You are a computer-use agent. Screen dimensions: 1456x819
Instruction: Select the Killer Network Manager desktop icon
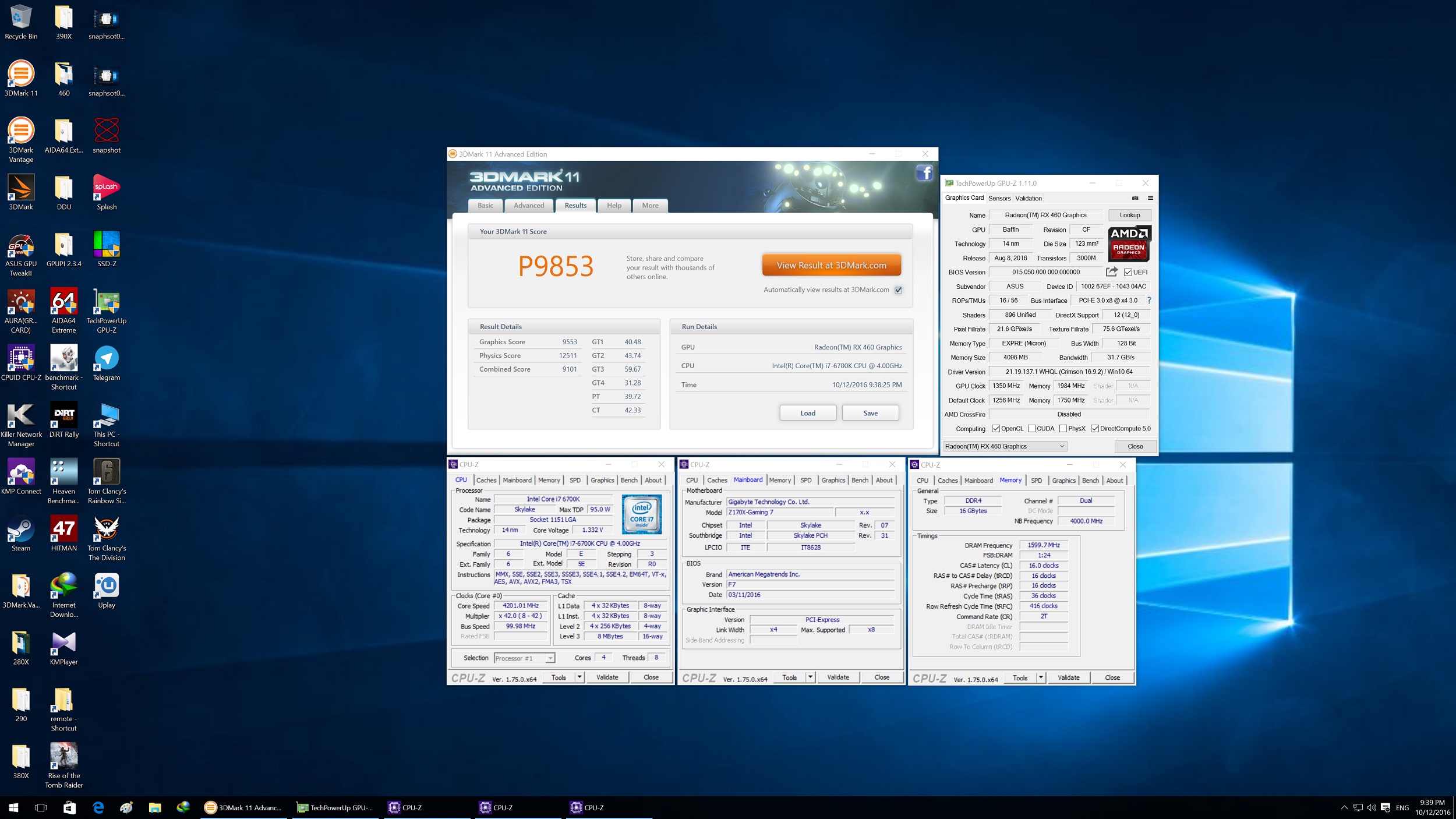coord(21,424)
